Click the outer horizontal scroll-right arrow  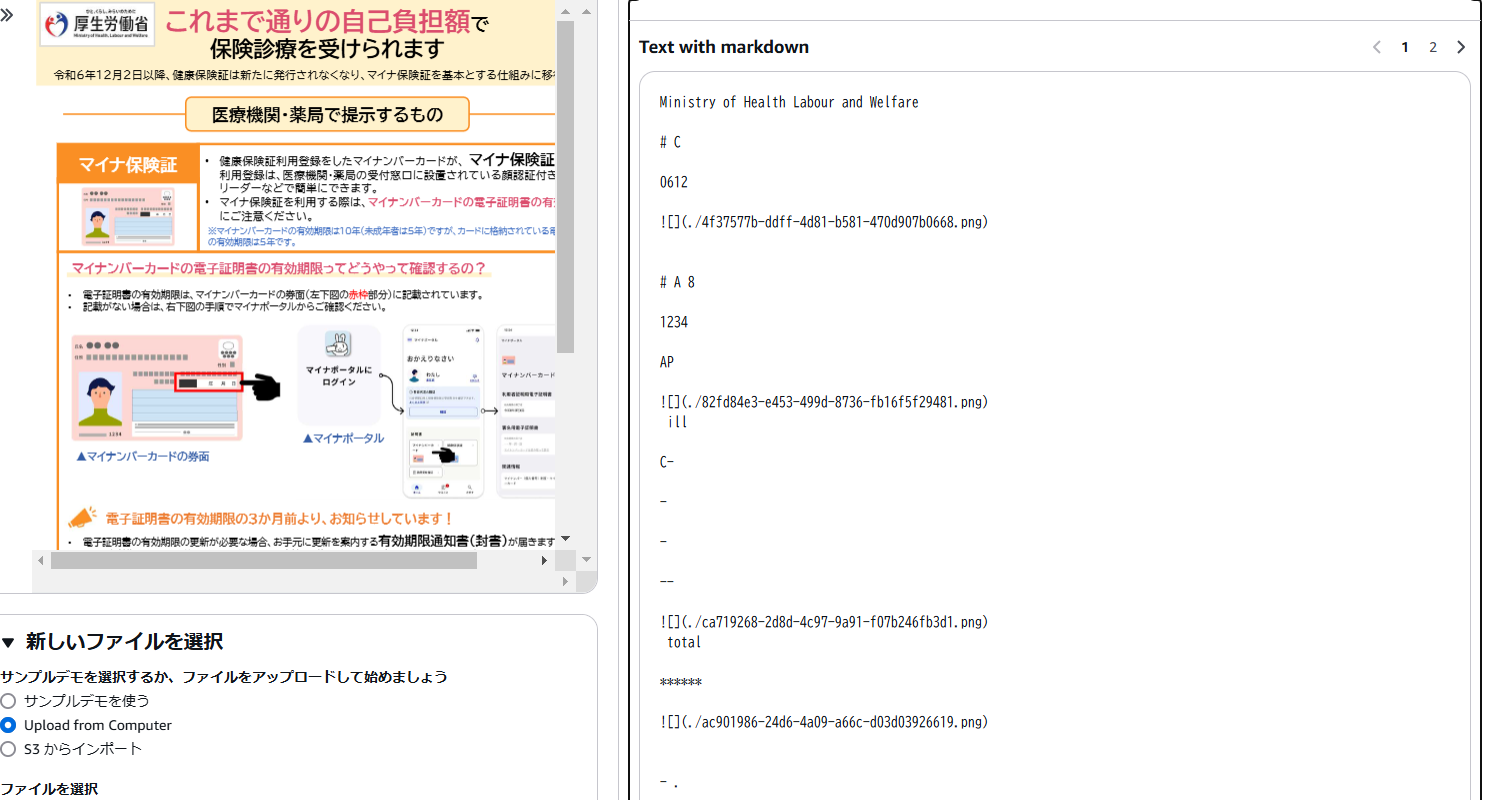pos(564,581)
